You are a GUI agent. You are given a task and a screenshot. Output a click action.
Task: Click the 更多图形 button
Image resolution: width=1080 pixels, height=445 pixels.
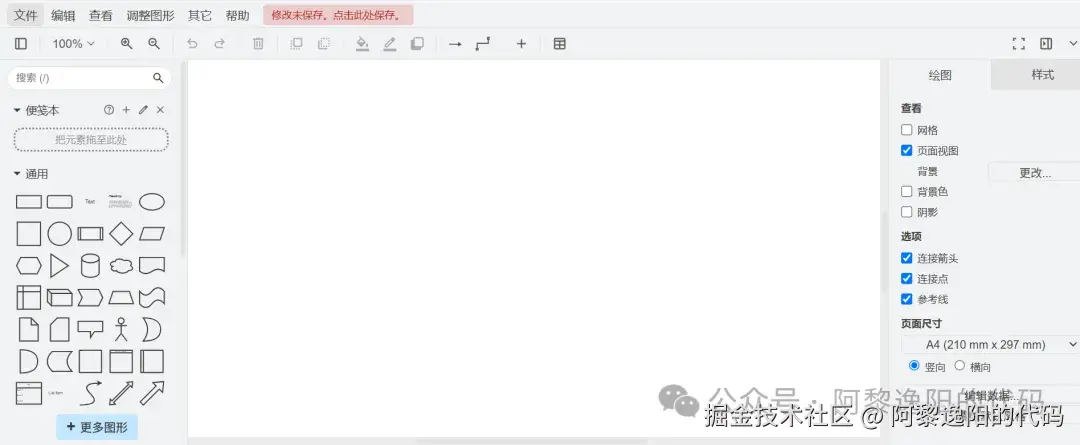97,427
